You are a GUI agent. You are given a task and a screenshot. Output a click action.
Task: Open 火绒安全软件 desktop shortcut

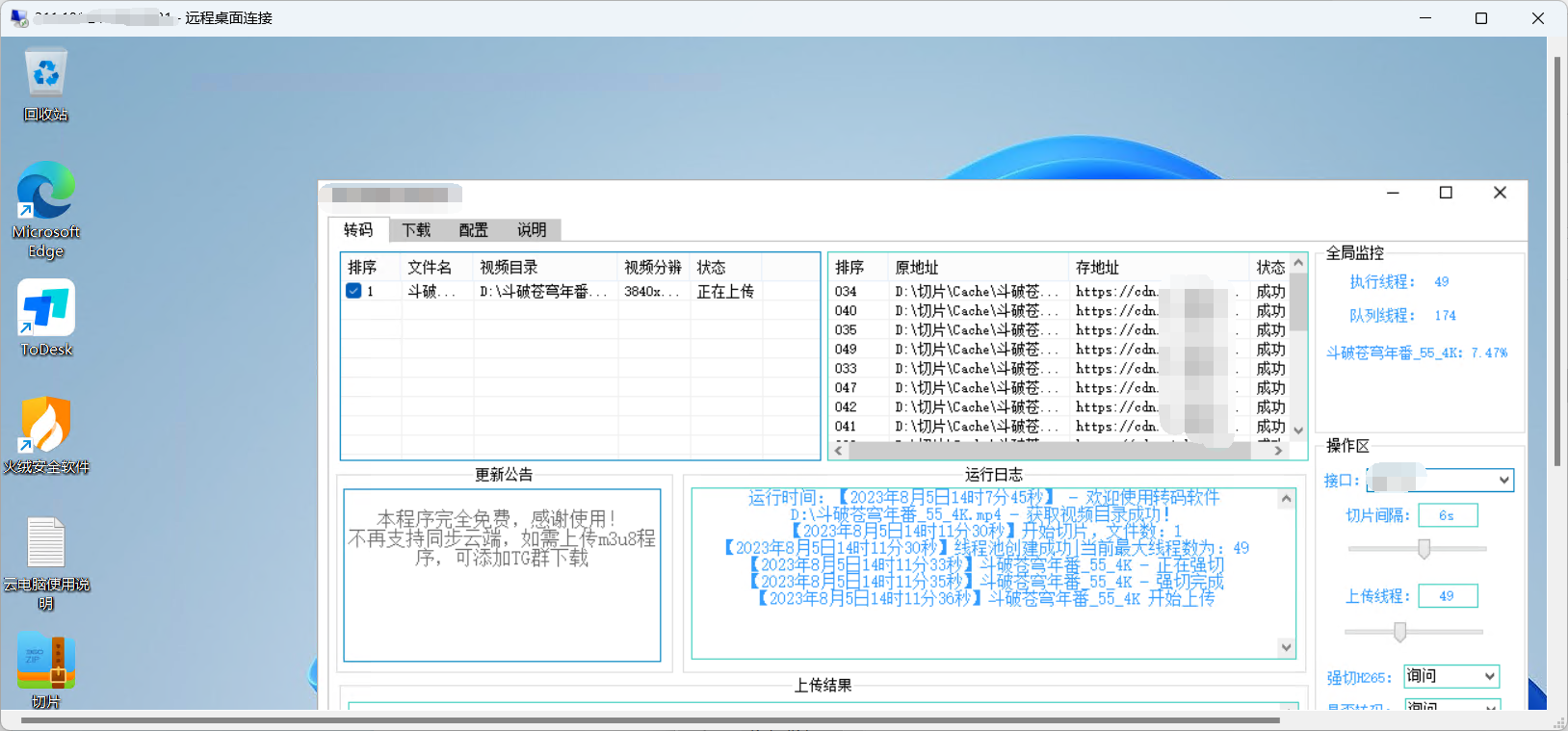click(45, 427)
